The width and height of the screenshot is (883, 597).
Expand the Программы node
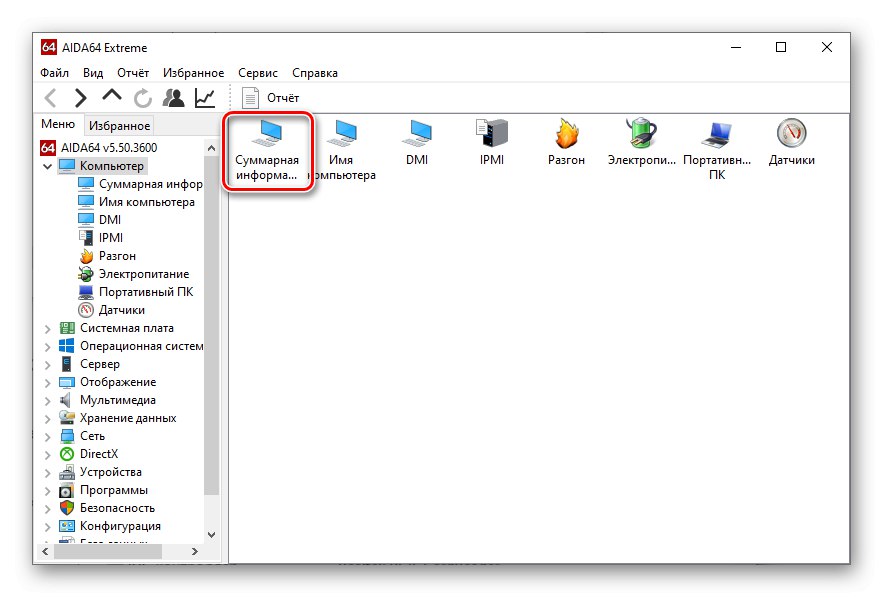(48, 491)
